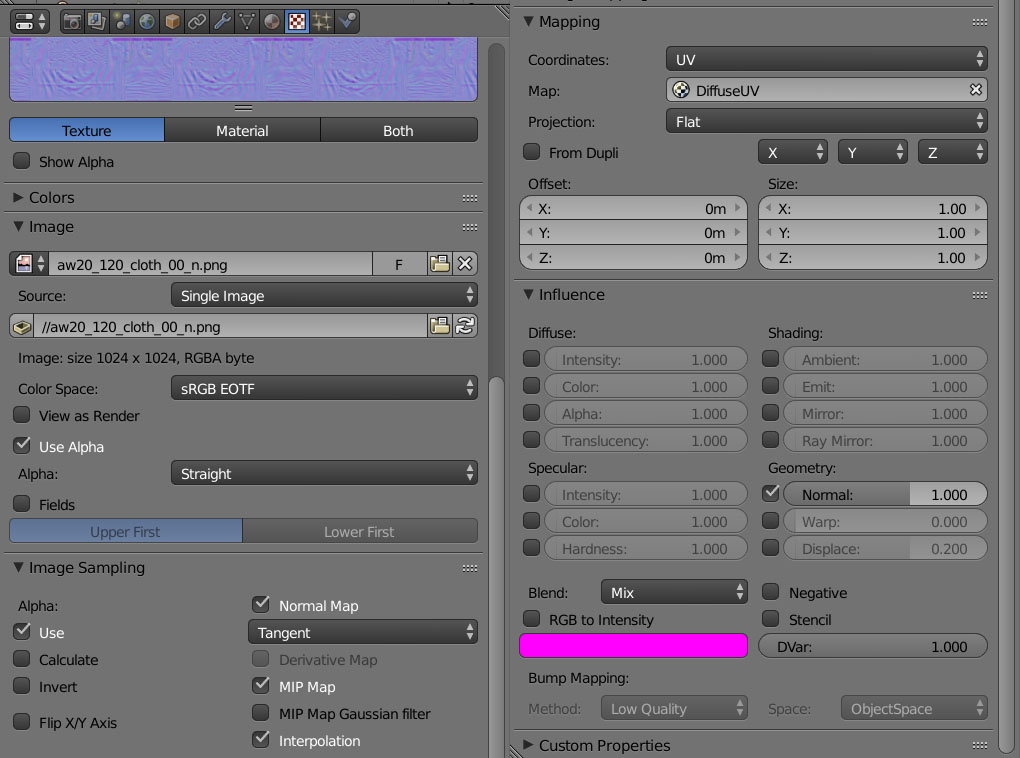Open the Coordinates UV dropdown
Viewport: 1020px width, 758px height.
click(826, 59)
